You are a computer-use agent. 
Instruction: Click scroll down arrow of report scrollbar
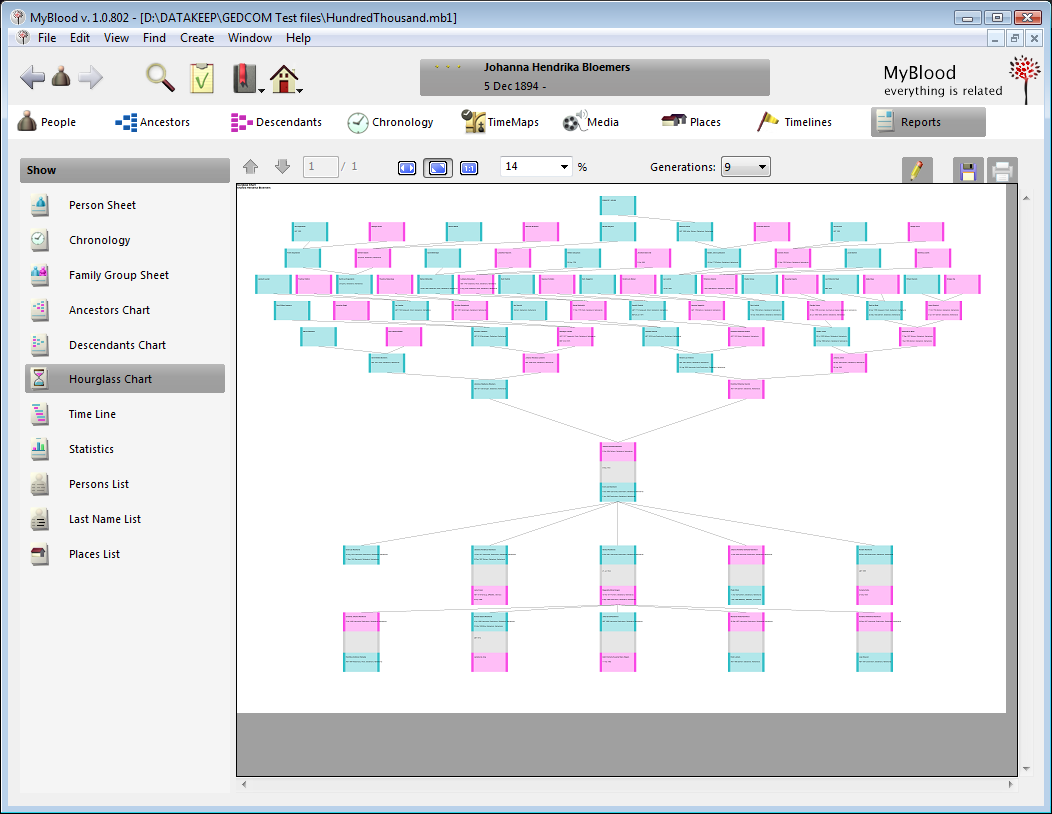coord(1027,769)
